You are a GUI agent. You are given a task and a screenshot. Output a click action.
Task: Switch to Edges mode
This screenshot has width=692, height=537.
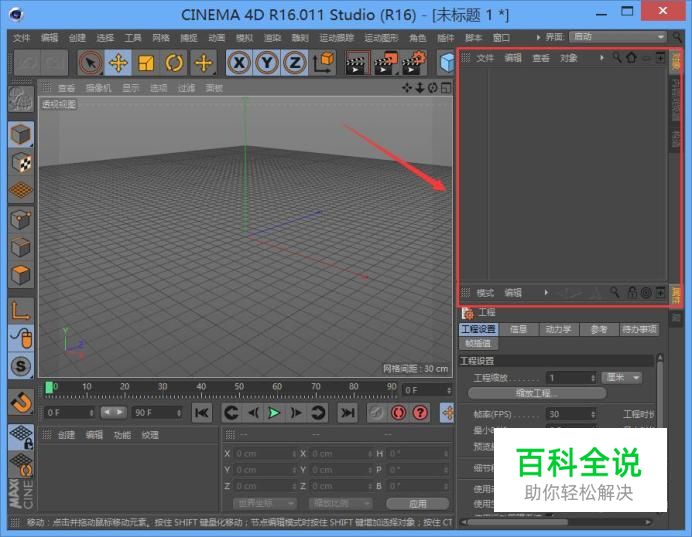(x=20, y=247)
